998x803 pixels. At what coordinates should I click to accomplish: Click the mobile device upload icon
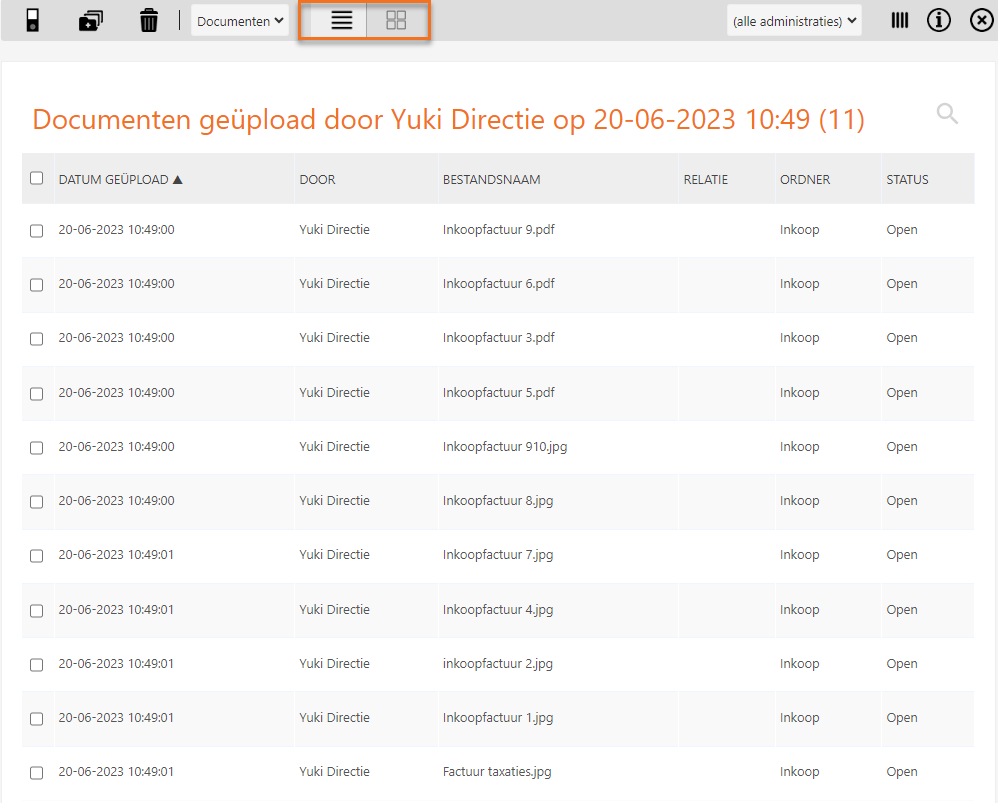click(x=33, y=20)
